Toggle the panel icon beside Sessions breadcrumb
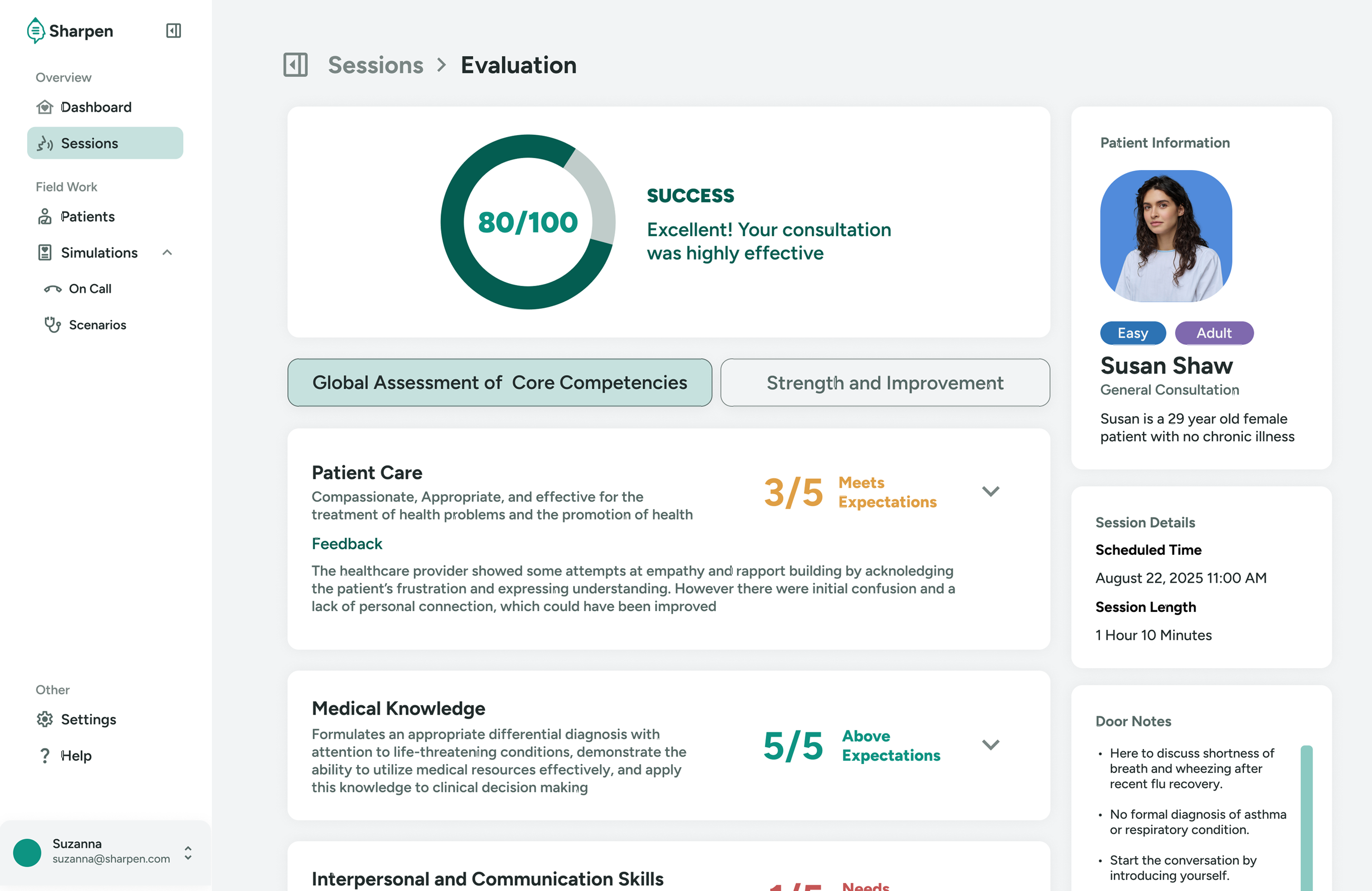 [295, 64]
